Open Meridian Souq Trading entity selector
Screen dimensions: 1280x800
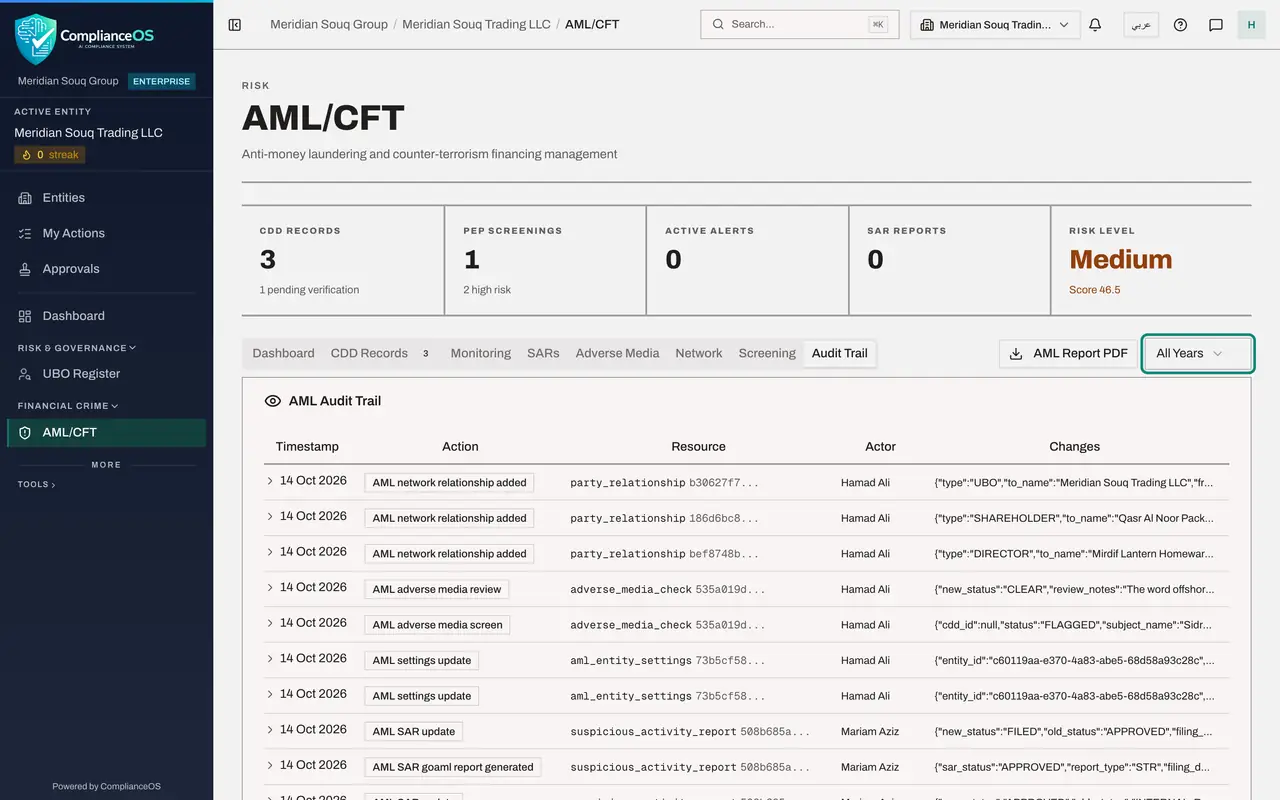(995, 24)
